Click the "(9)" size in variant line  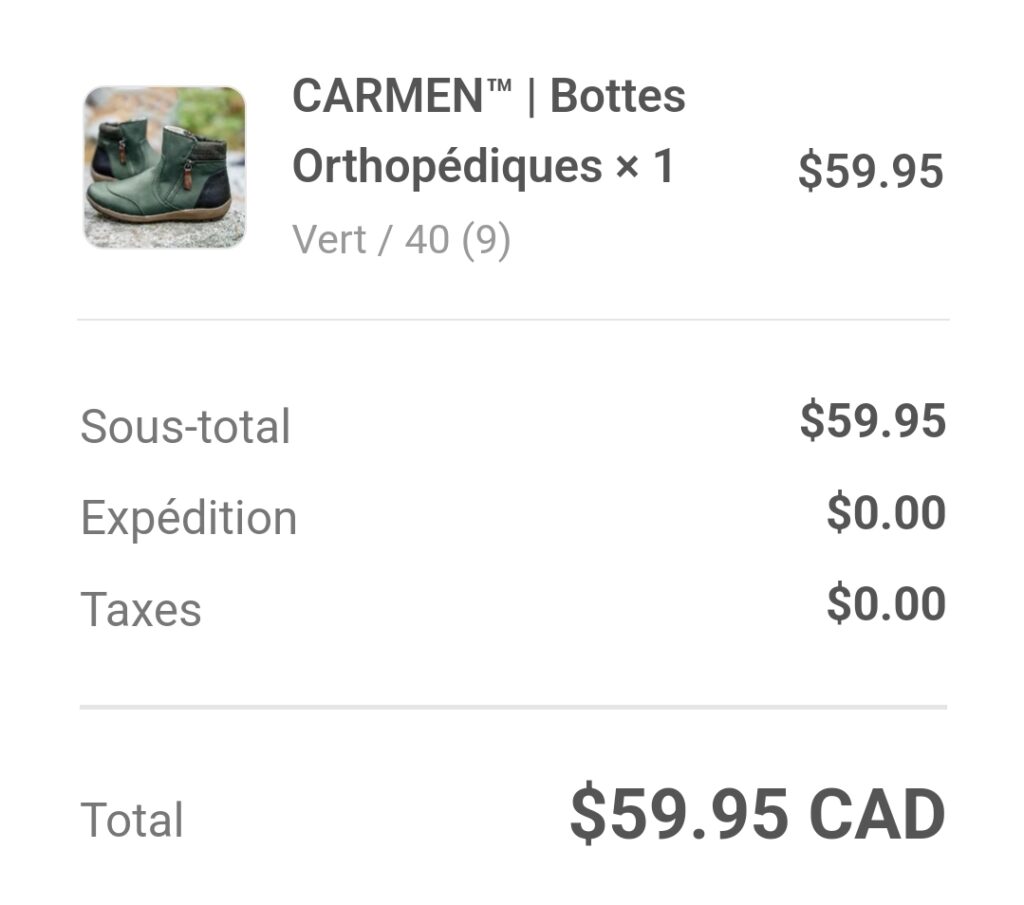pyautogui.click(x=486, y=240)
